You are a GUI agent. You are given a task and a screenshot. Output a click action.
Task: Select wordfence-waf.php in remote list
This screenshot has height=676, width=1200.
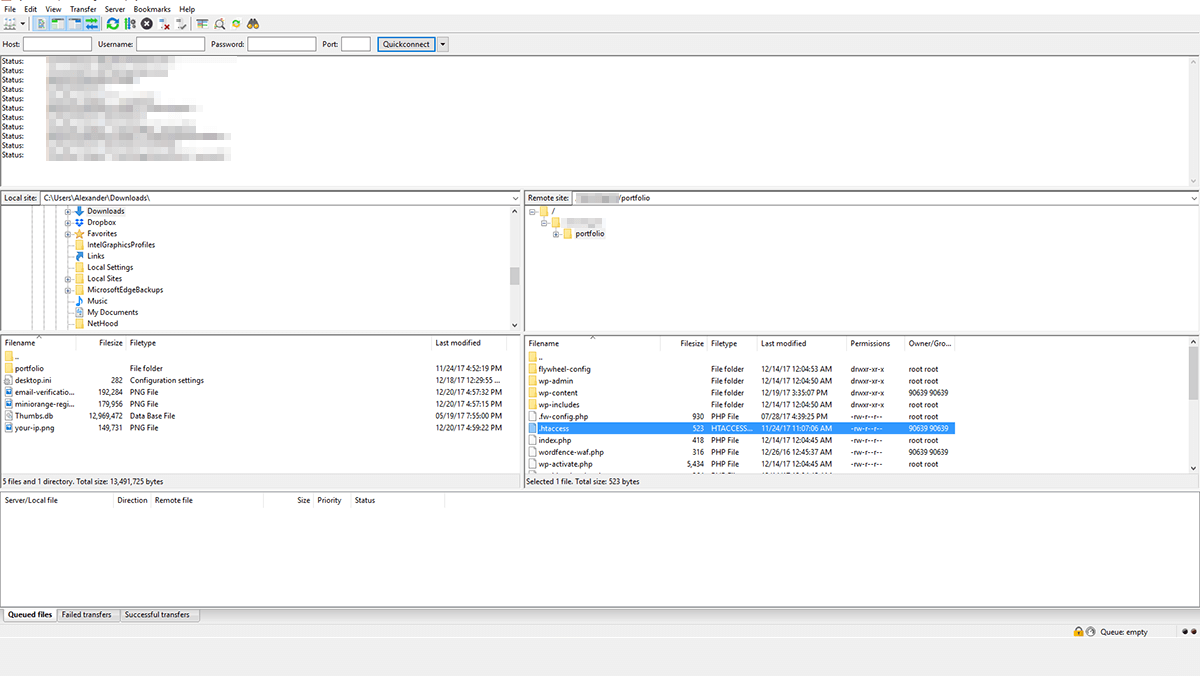[572, 452]
